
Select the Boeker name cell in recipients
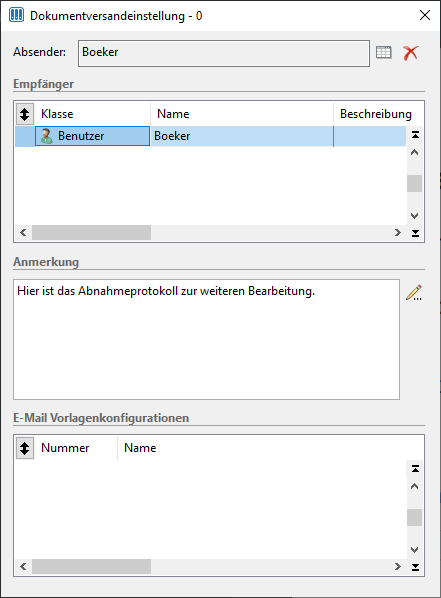point(242,136)
